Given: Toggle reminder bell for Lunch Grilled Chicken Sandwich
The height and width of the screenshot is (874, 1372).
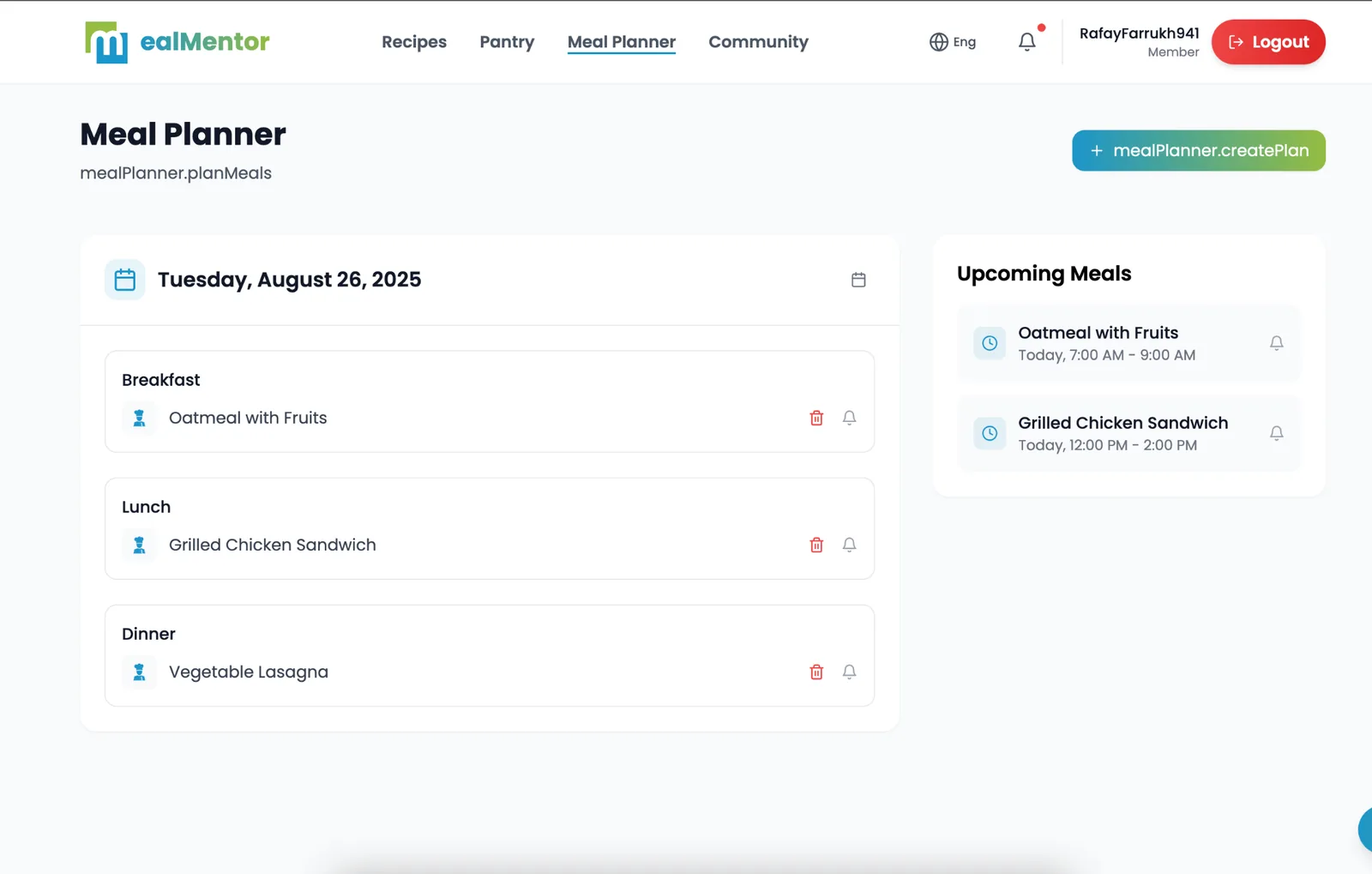Looking at the screenshot, I should [x=849, y=545].
